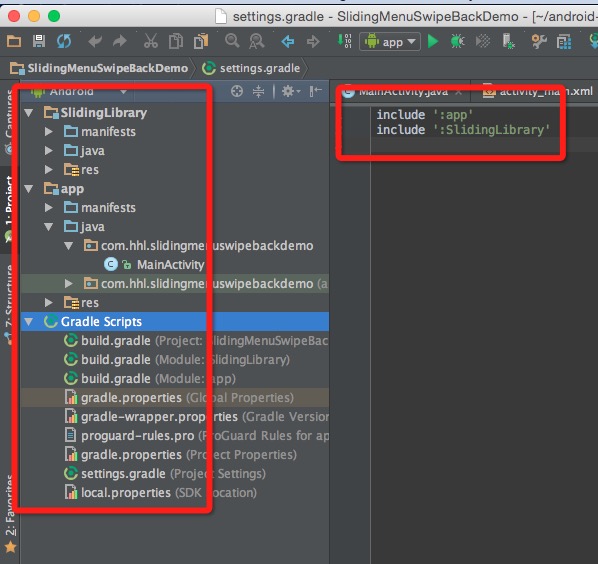The image size is (598, 564).
Task: Click the include ':SlidingLibrary' code line
Action: pos(463,130)
